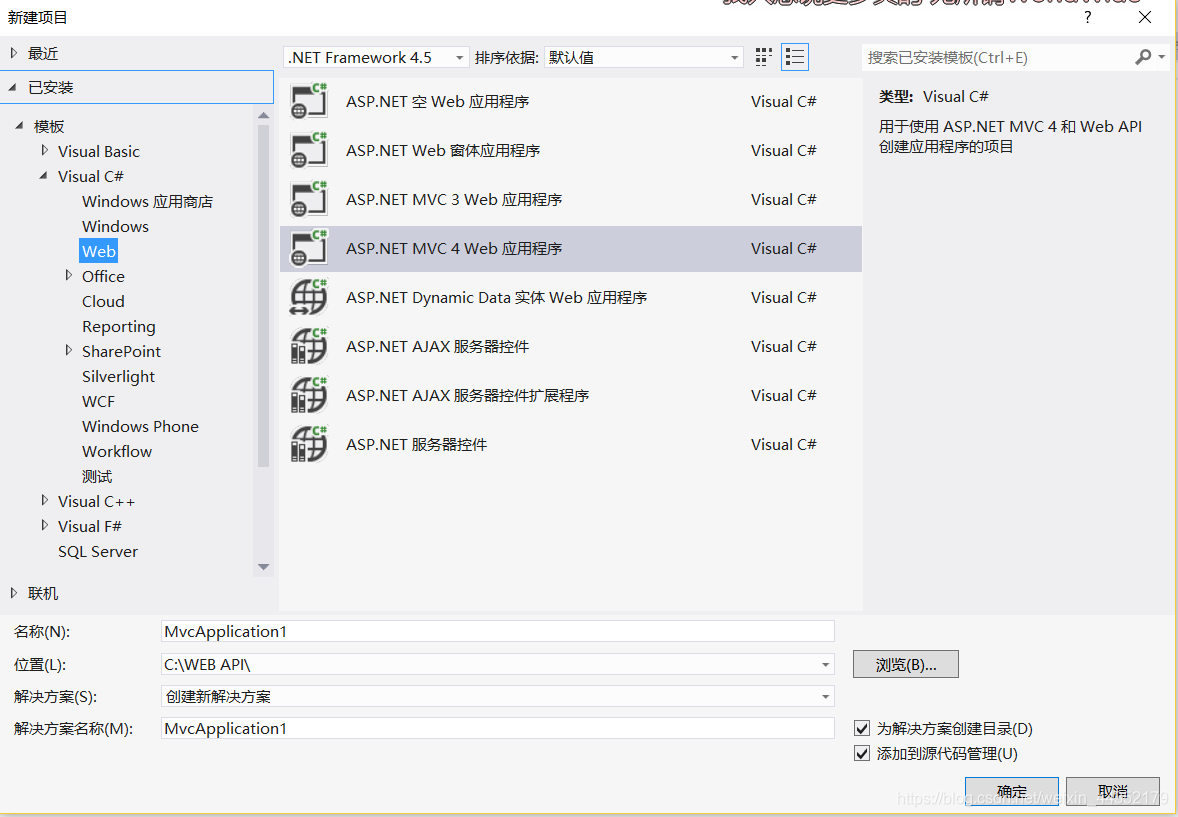Open the 解决方案 创建新解决方案 dropdown

tap(825, 697)
